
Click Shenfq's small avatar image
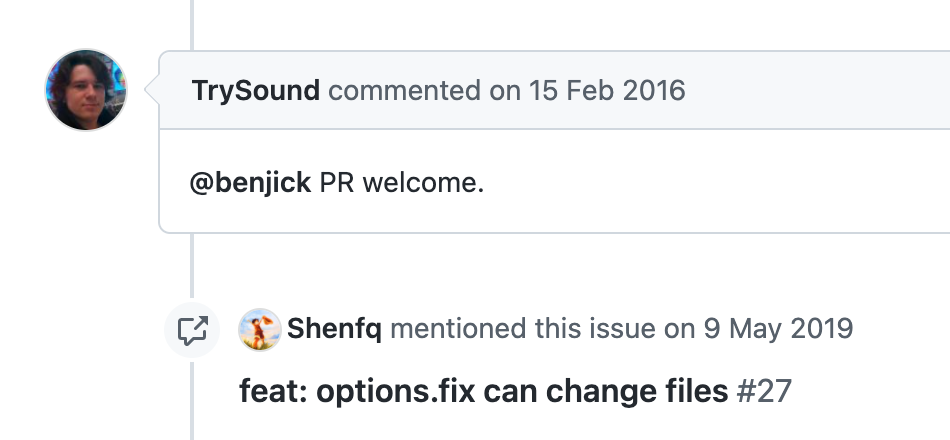point(259,329)
